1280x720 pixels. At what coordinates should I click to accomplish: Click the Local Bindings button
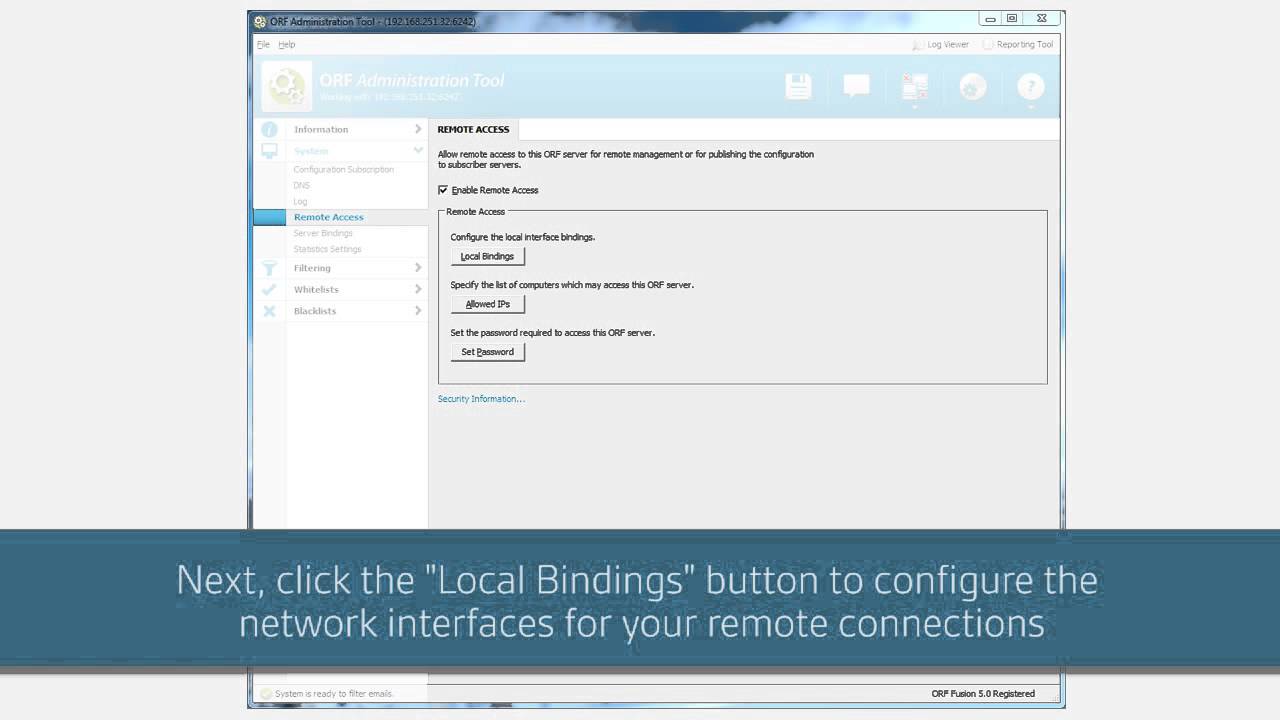pos(487,256)
